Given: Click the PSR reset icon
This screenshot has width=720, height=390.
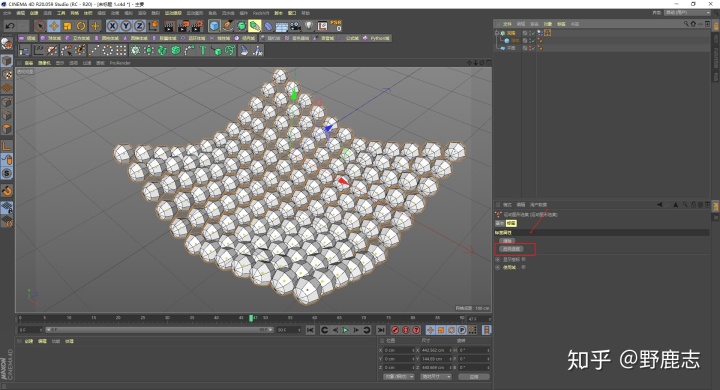Looking at the screenshot, I should (336, 26).
